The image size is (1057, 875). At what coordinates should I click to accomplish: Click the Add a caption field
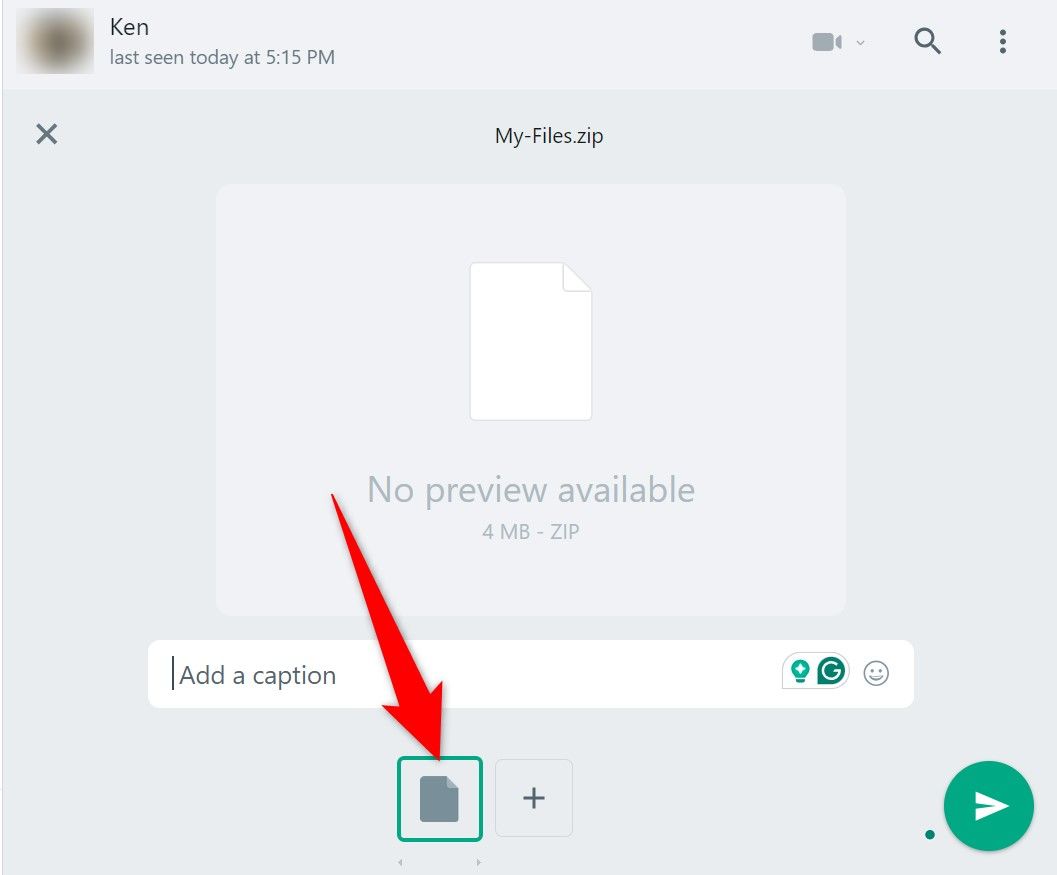(531, 673)
